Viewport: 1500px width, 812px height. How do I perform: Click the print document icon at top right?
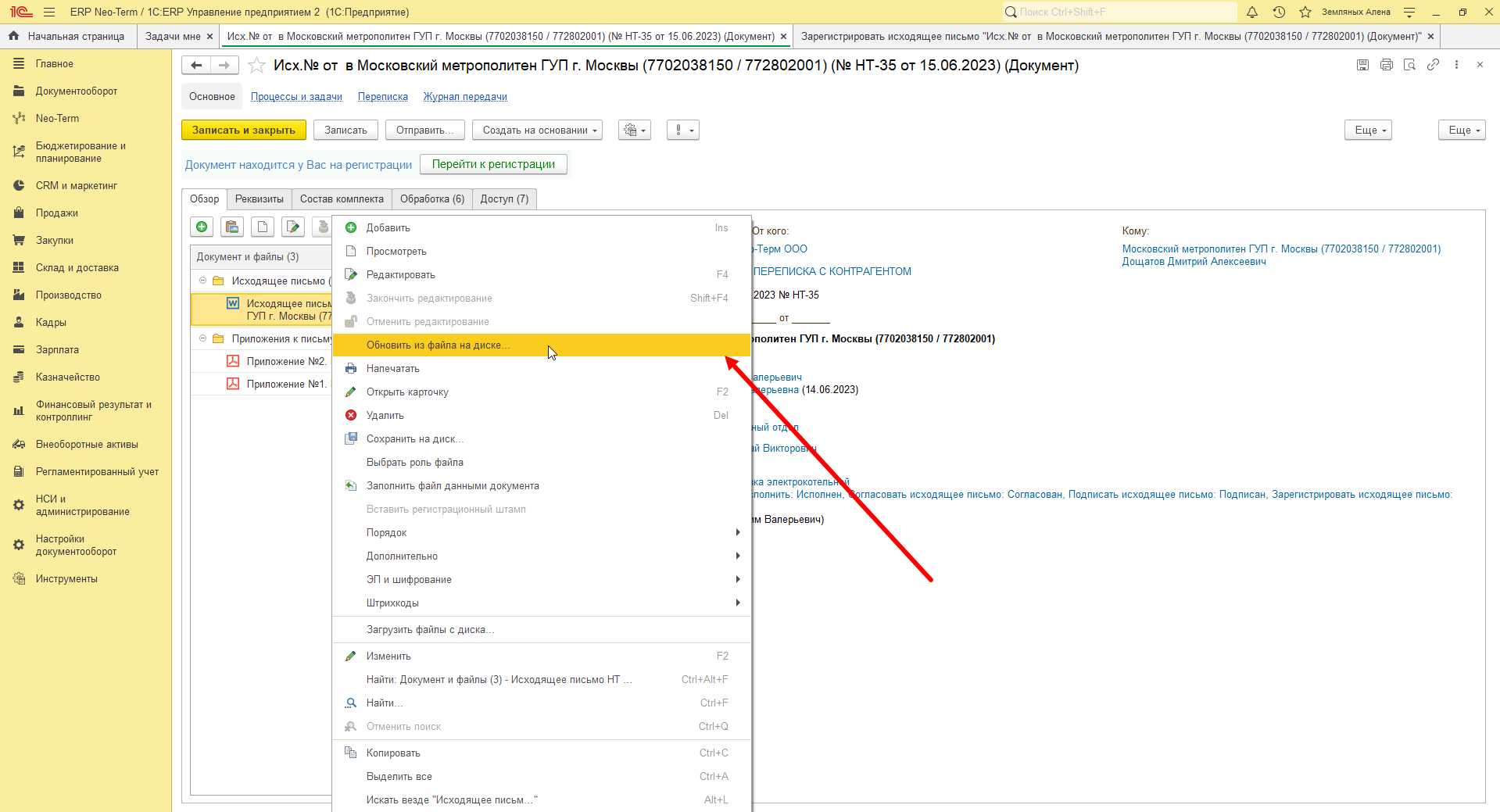click(x=1387, y=65)
